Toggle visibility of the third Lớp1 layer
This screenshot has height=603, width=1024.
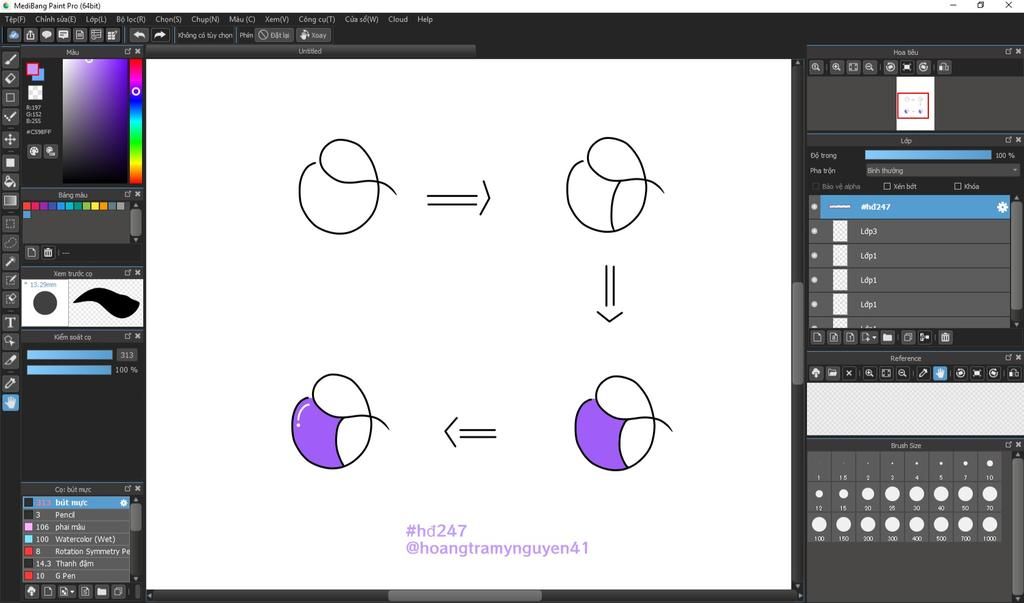click(x=814, y=304)
